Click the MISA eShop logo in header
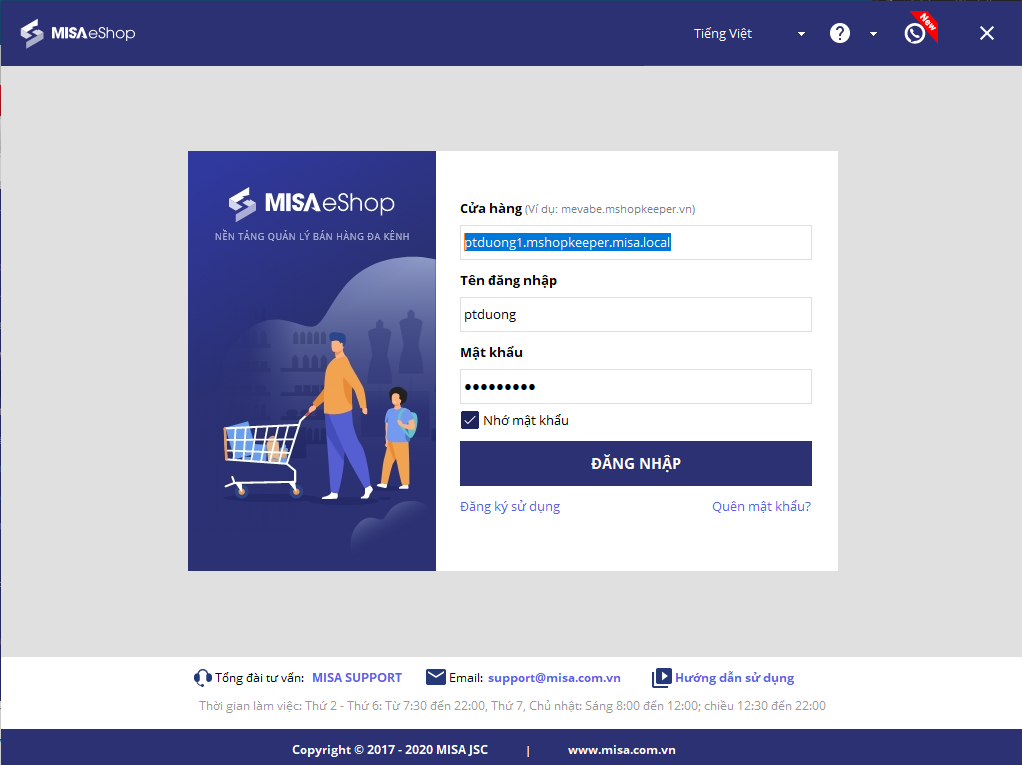This screenshot has width=1022, height=765. point(78,33)
